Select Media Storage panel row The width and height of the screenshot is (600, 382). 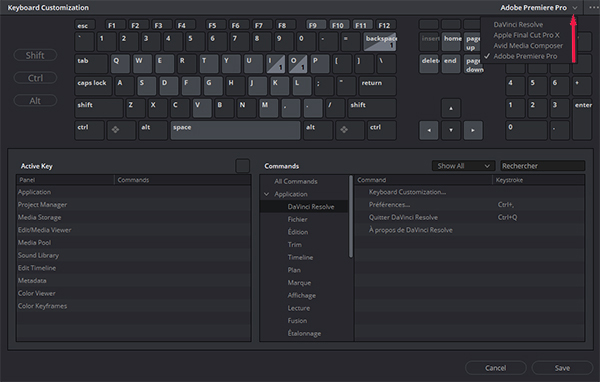pos(134,217)
